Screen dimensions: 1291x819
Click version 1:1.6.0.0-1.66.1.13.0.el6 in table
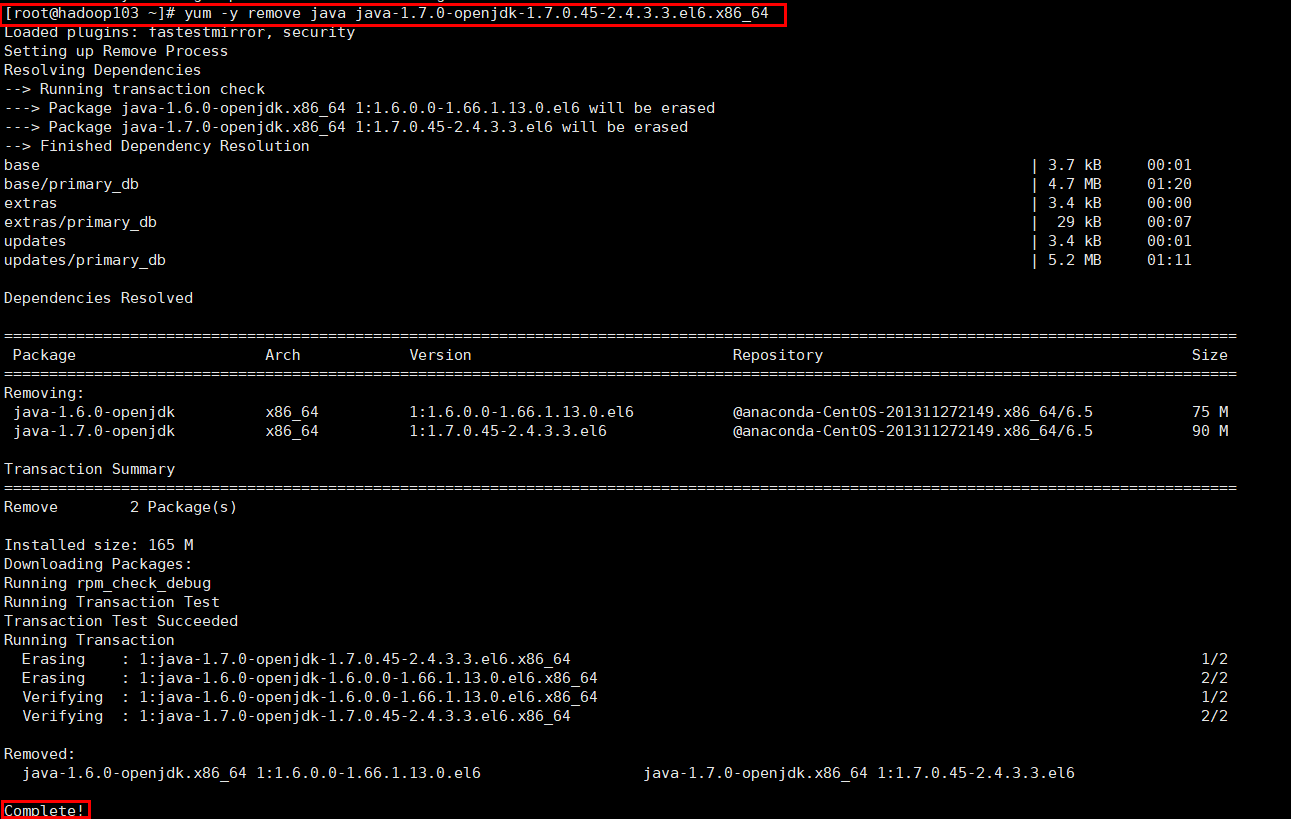pos(521,412)
